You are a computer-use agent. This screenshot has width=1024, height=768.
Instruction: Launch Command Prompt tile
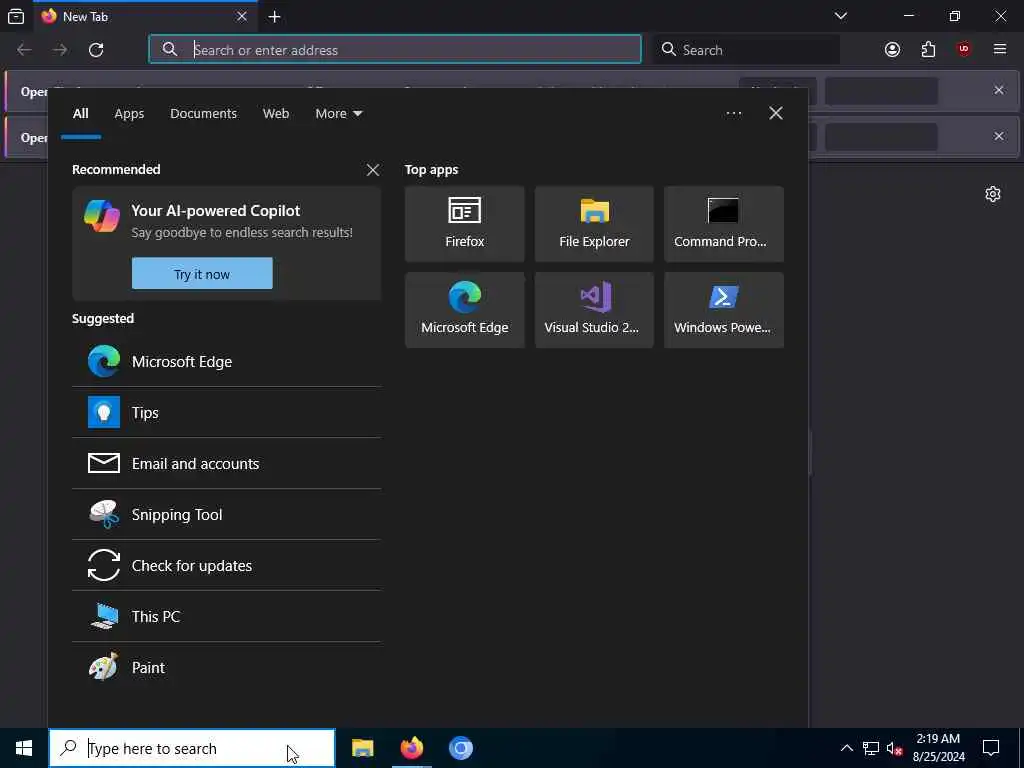pos(724,224)
